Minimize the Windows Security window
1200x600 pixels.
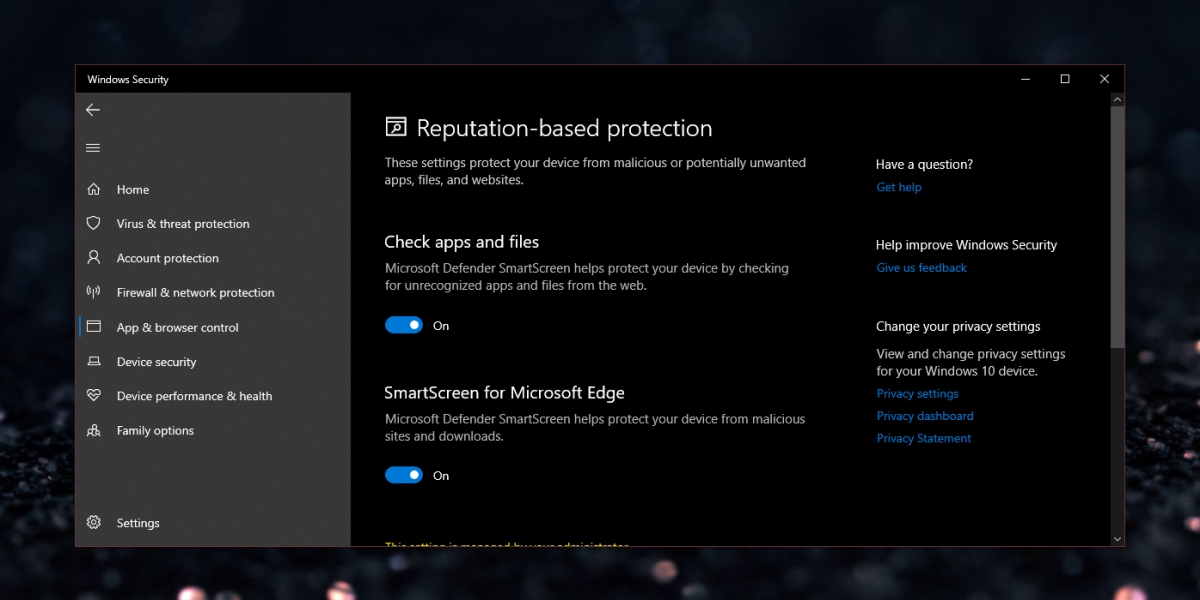(1026, 79)
